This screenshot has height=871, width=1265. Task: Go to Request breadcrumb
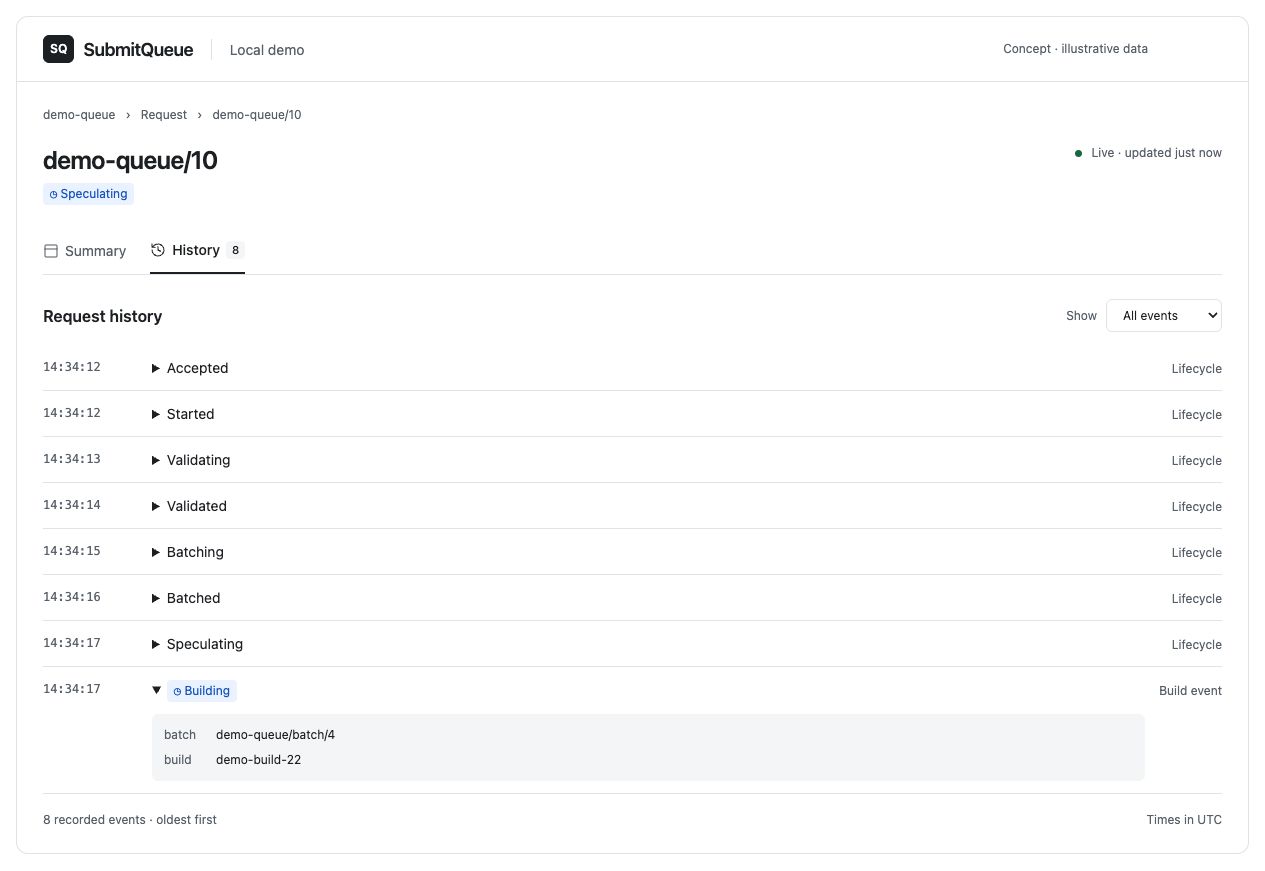164,115
